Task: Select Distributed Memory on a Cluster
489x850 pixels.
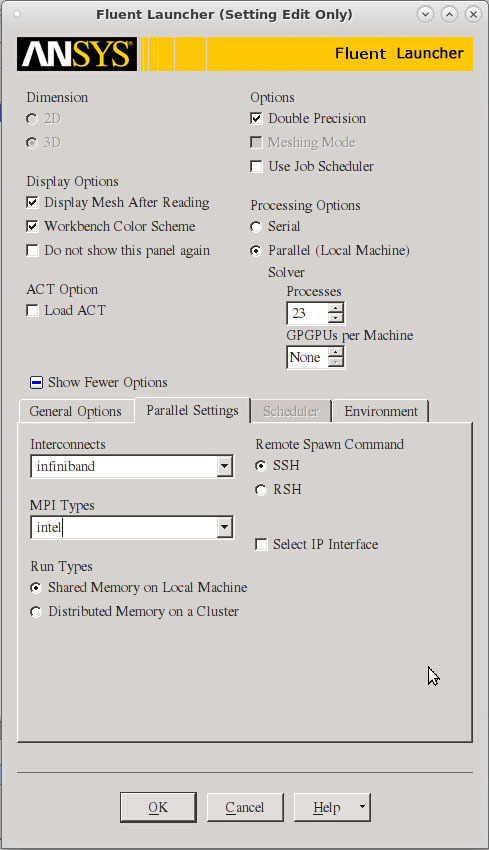Action: (x=36, y=611)
